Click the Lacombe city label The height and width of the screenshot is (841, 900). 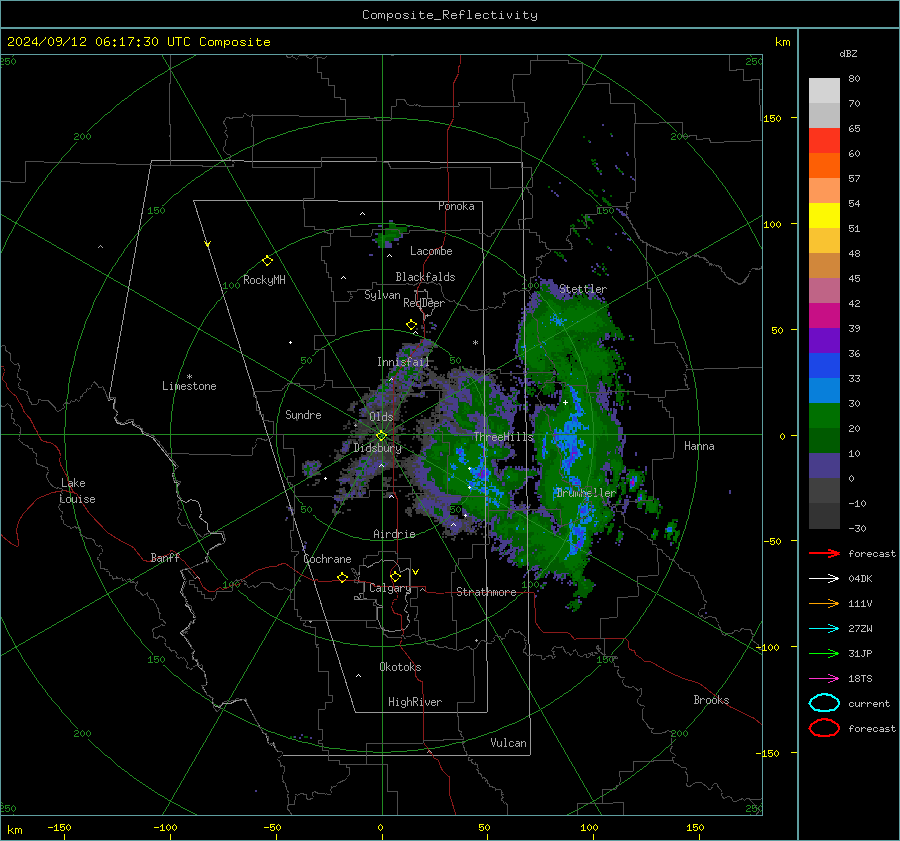click(x=431, y=251)
